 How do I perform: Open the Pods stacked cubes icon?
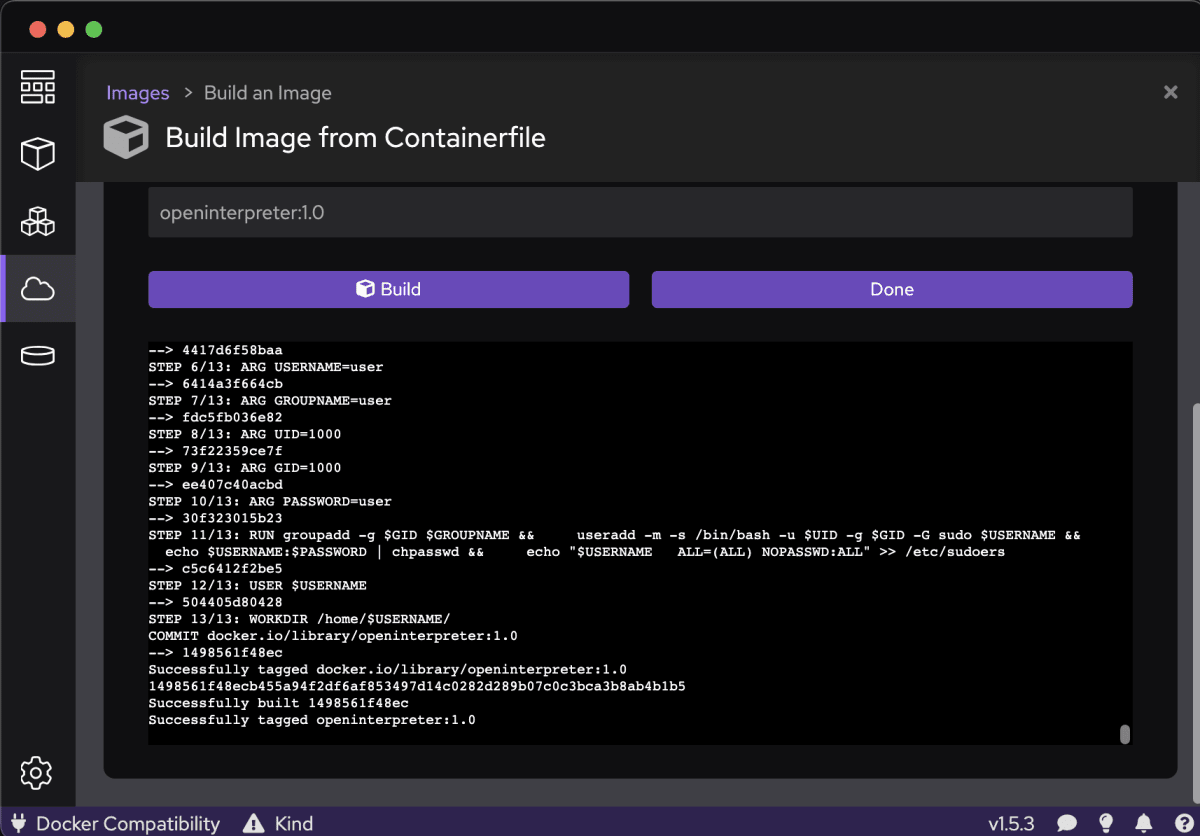[x=37, y=221]
